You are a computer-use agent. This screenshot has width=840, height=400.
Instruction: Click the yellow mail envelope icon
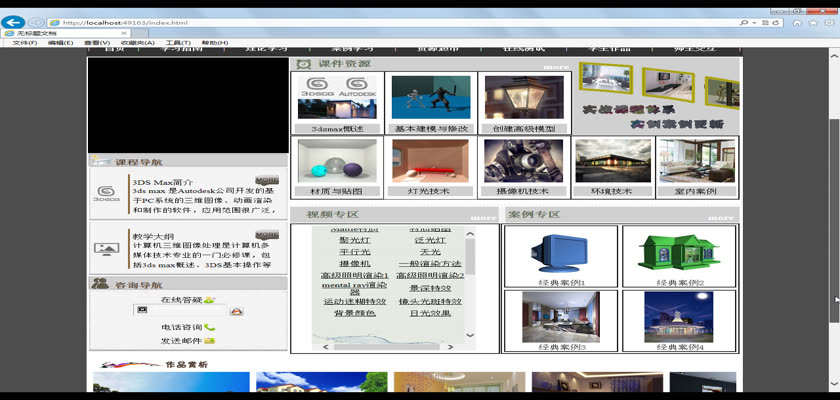click(209, 341)
